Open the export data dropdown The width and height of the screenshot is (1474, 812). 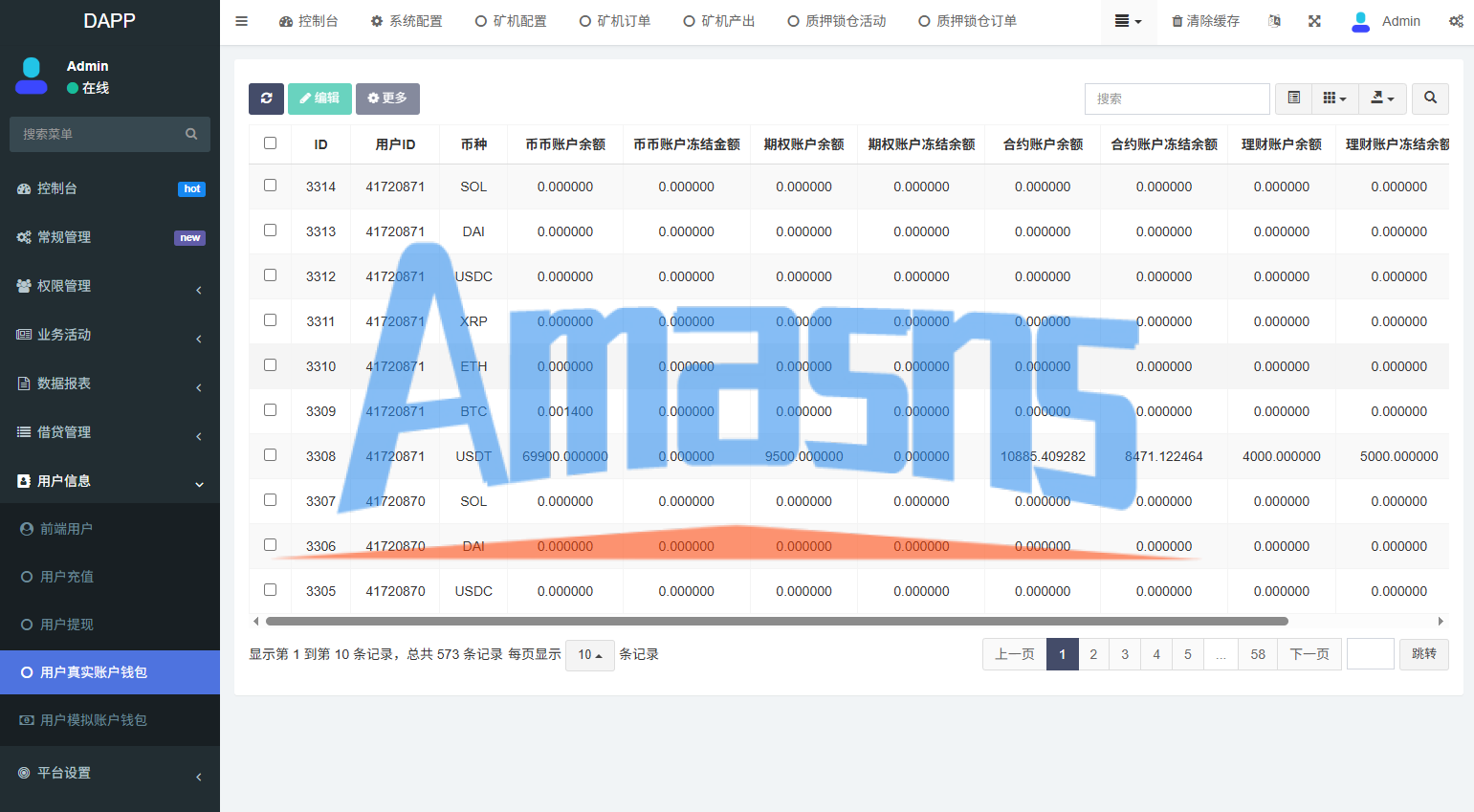pos(1383,99)
